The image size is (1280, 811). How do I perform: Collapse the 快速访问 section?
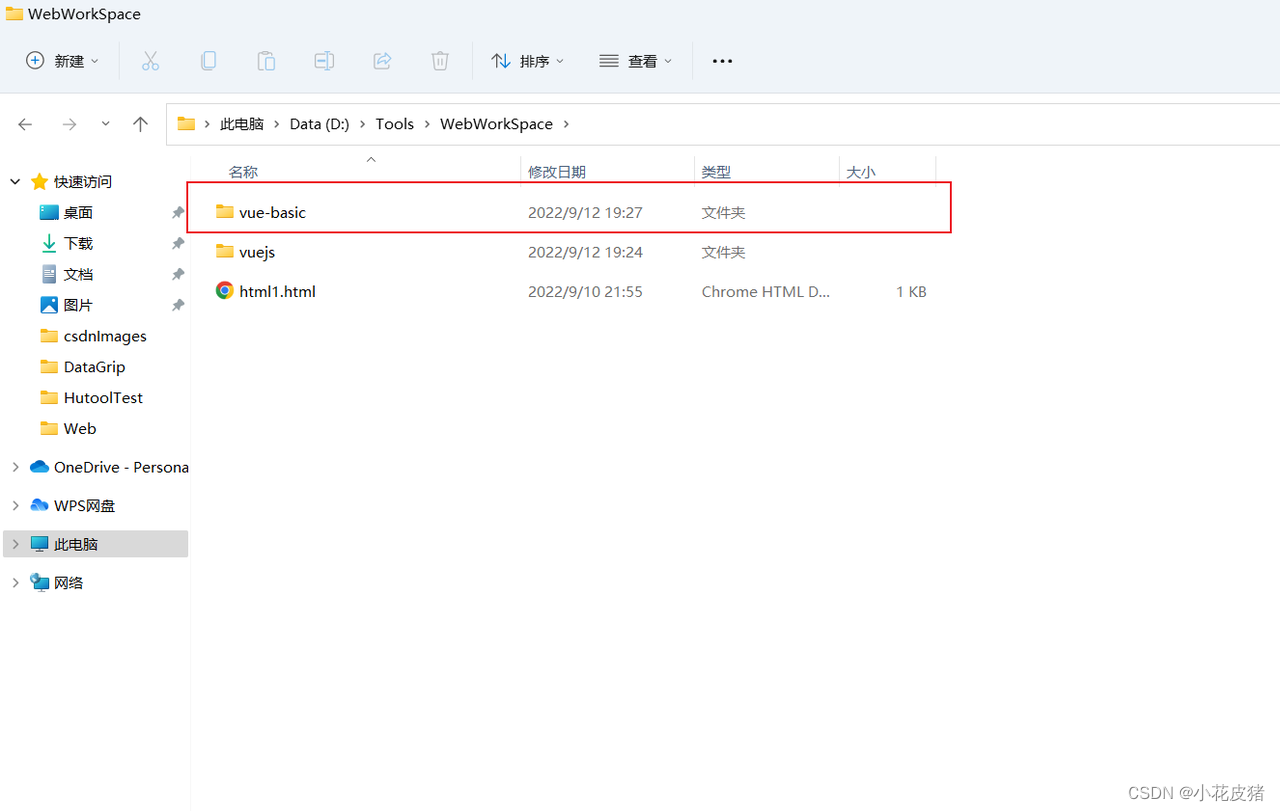pos(15,181)
